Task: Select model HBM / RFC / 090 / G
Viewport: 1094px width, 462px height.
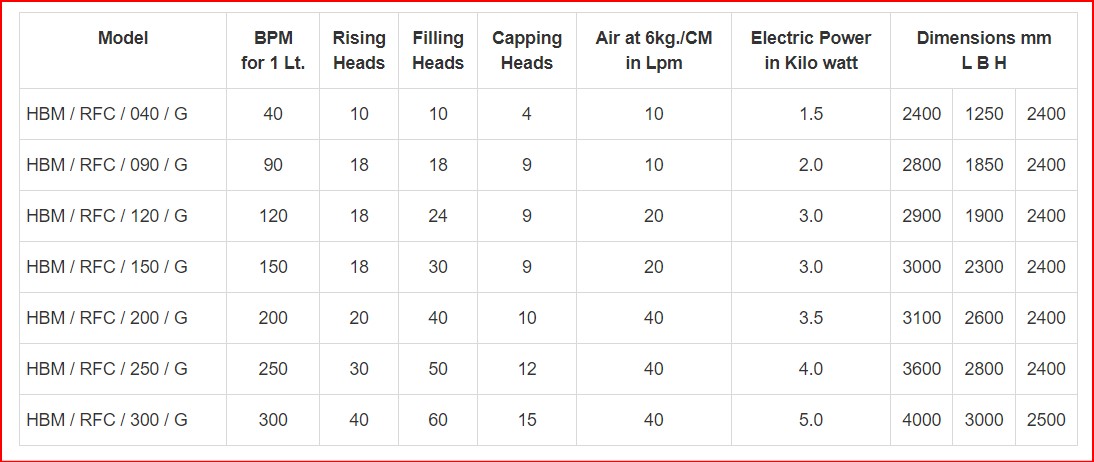Action: 107,165
